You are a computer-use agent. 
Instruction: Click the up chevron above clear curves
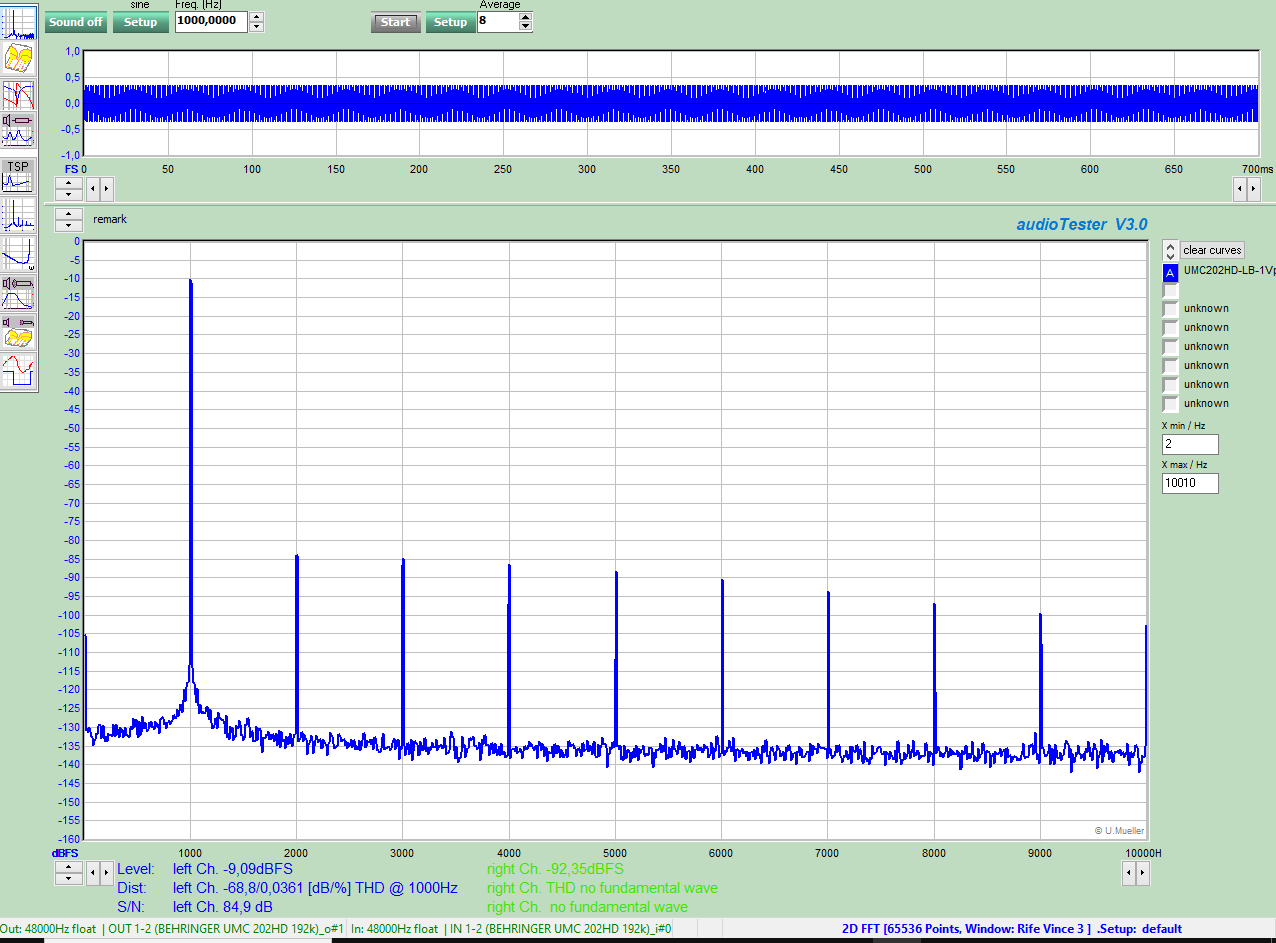tap(1169, 245)
